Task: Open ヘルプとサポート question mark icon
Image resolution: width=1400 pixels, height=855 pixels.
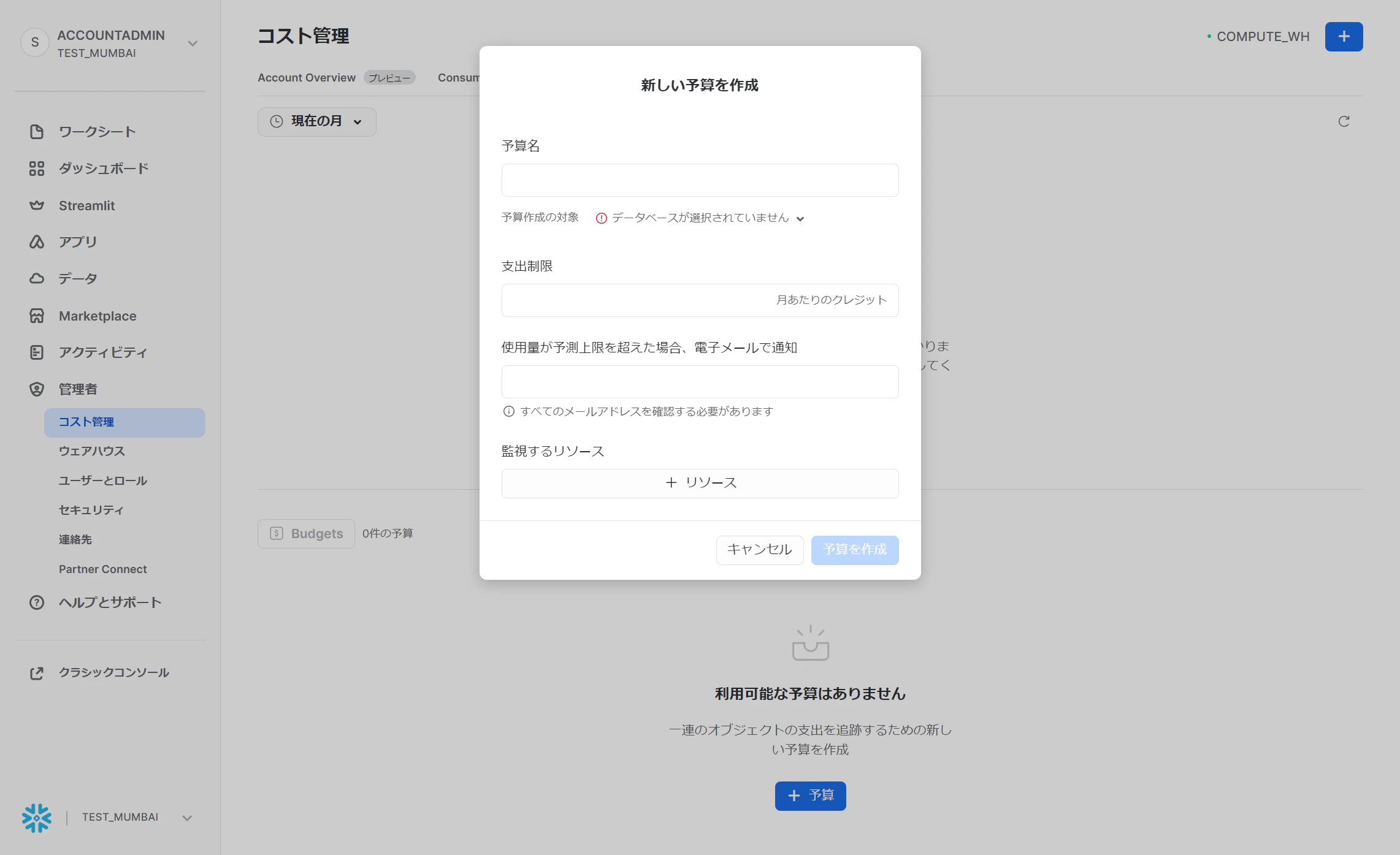Action: 37,602
